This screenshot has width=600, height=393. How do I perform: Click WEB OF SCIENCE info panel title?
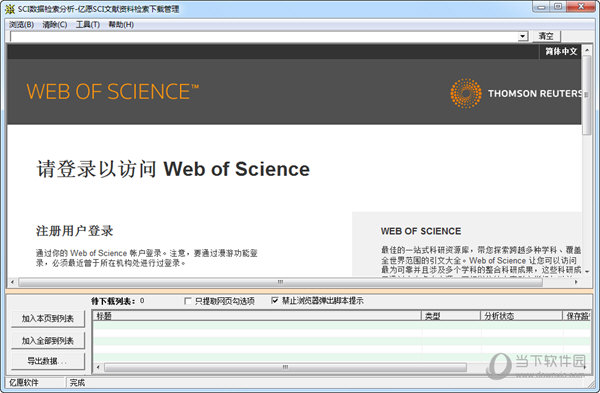[x=421, y=231]
